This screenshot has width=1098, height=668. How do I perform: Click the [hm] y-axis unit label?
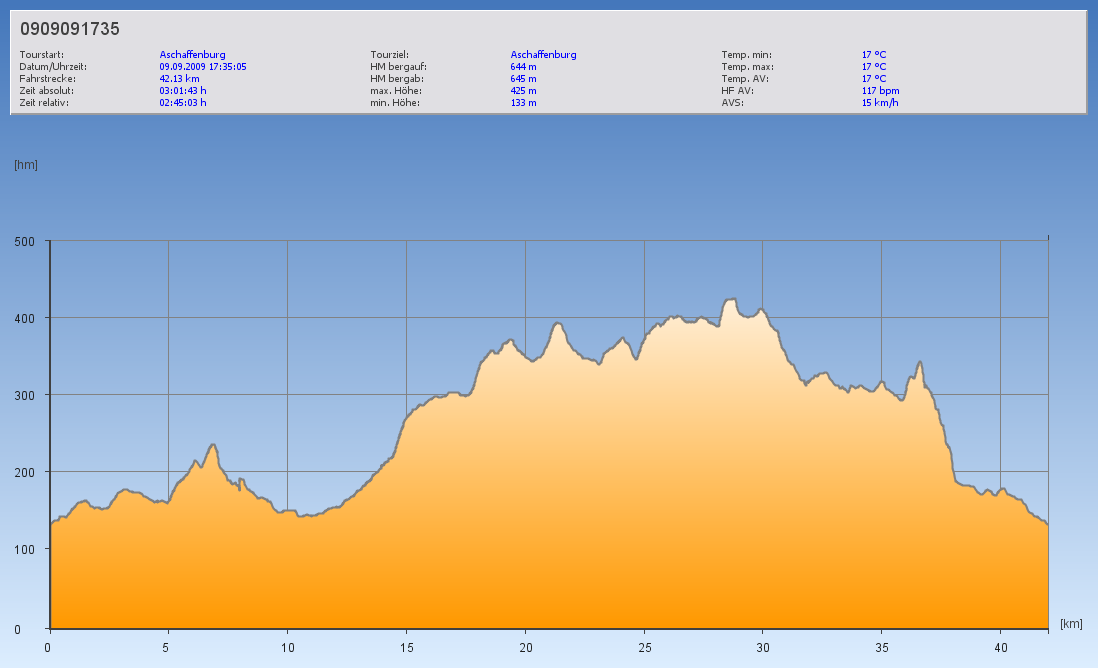[25, 165]
